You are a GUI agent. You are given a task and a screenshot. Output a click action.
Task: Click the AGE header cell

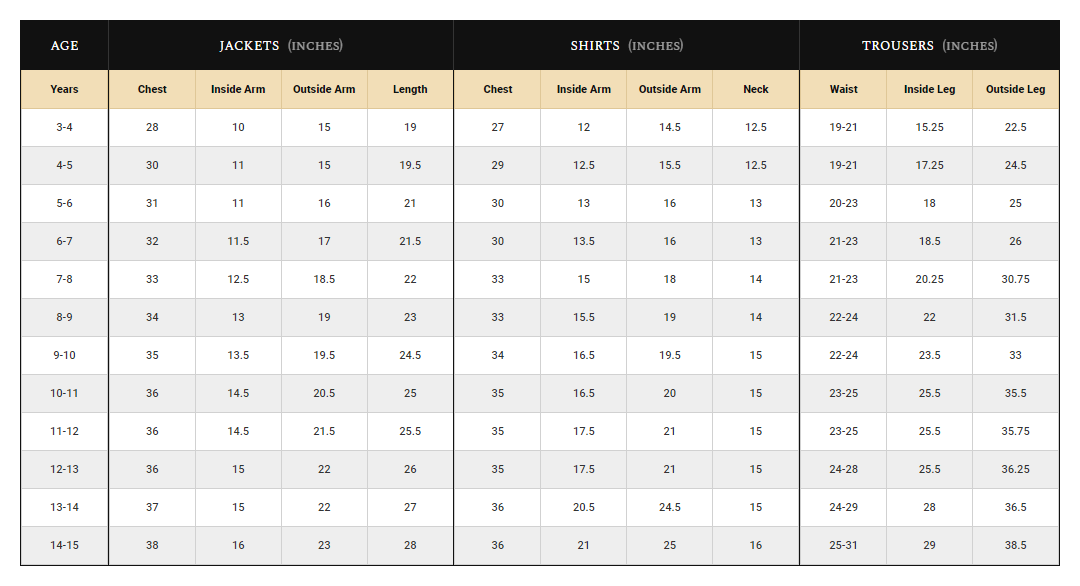point(64,45)
